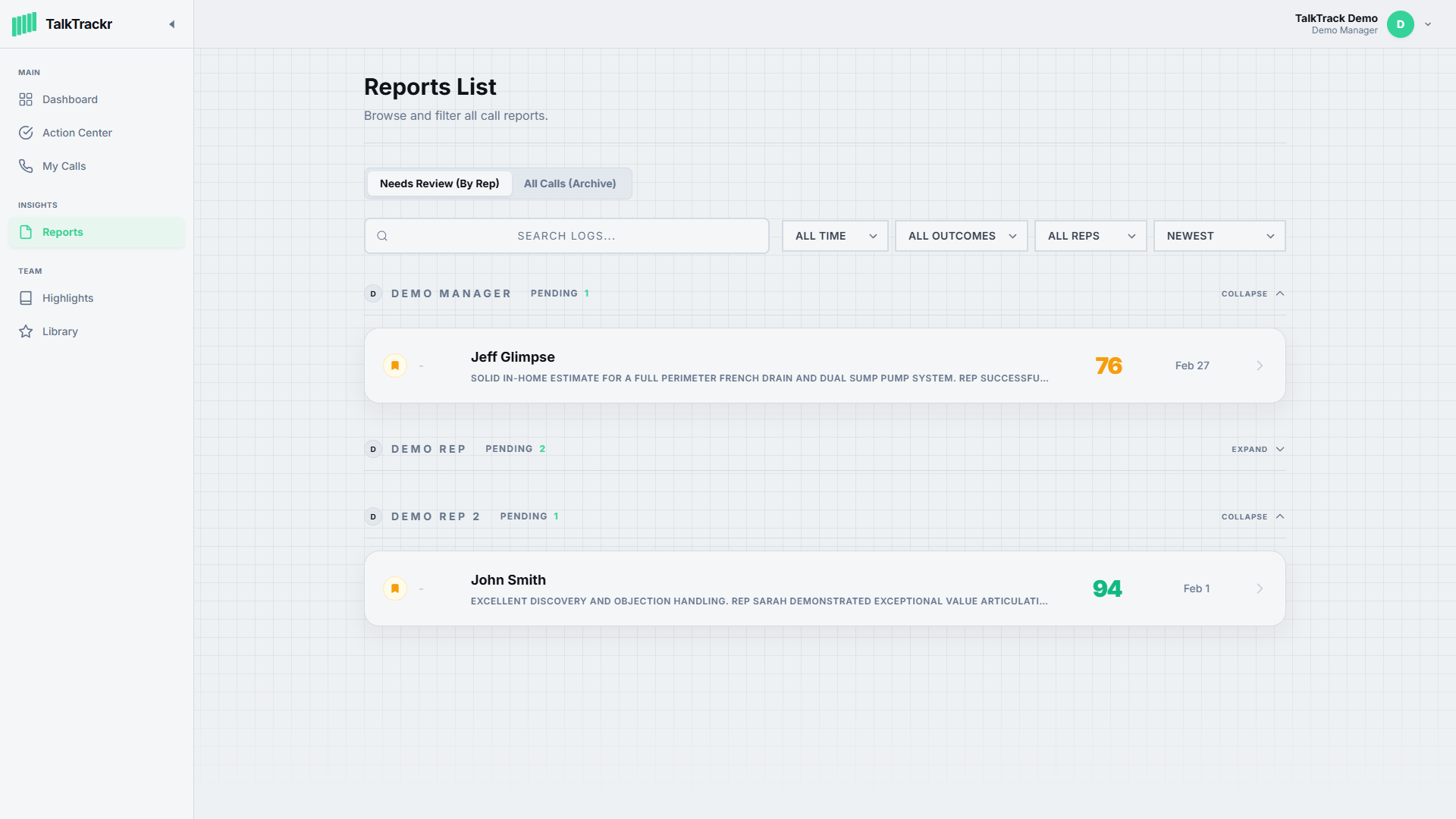Open the Newest sort dropdown
Viewport: 1456px width, 819px height.
[x=1219, y=236]
